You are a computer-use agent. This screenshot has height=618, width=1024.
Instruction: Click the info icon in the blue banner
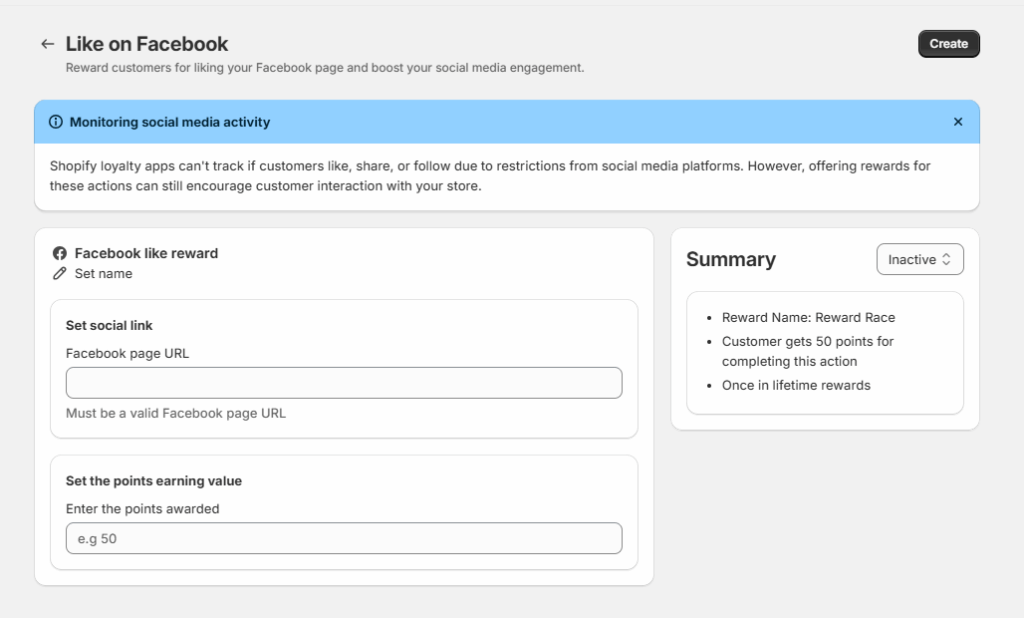click(56, 122)
